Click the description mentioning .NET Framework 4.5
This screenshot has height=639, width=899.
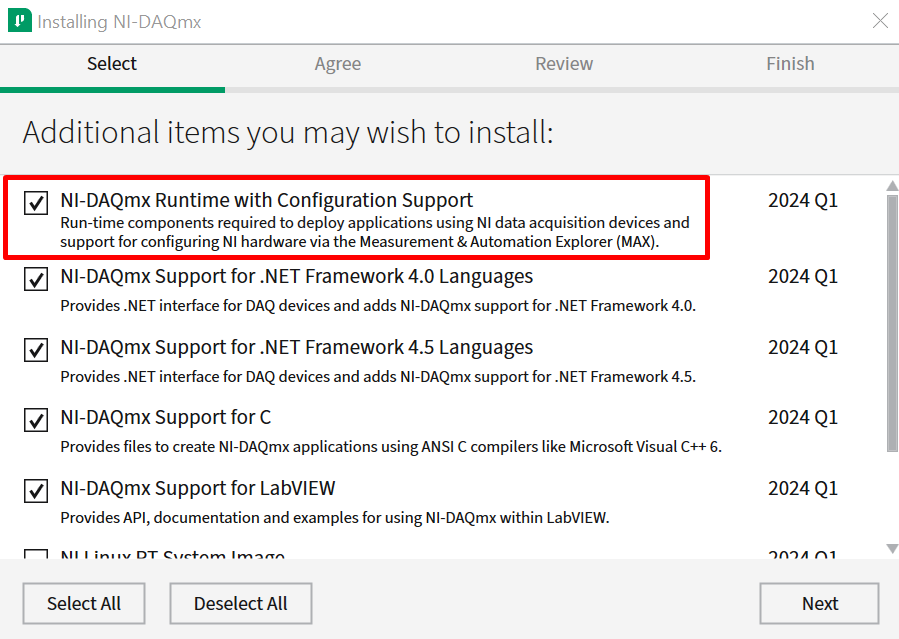click(378, 377)
